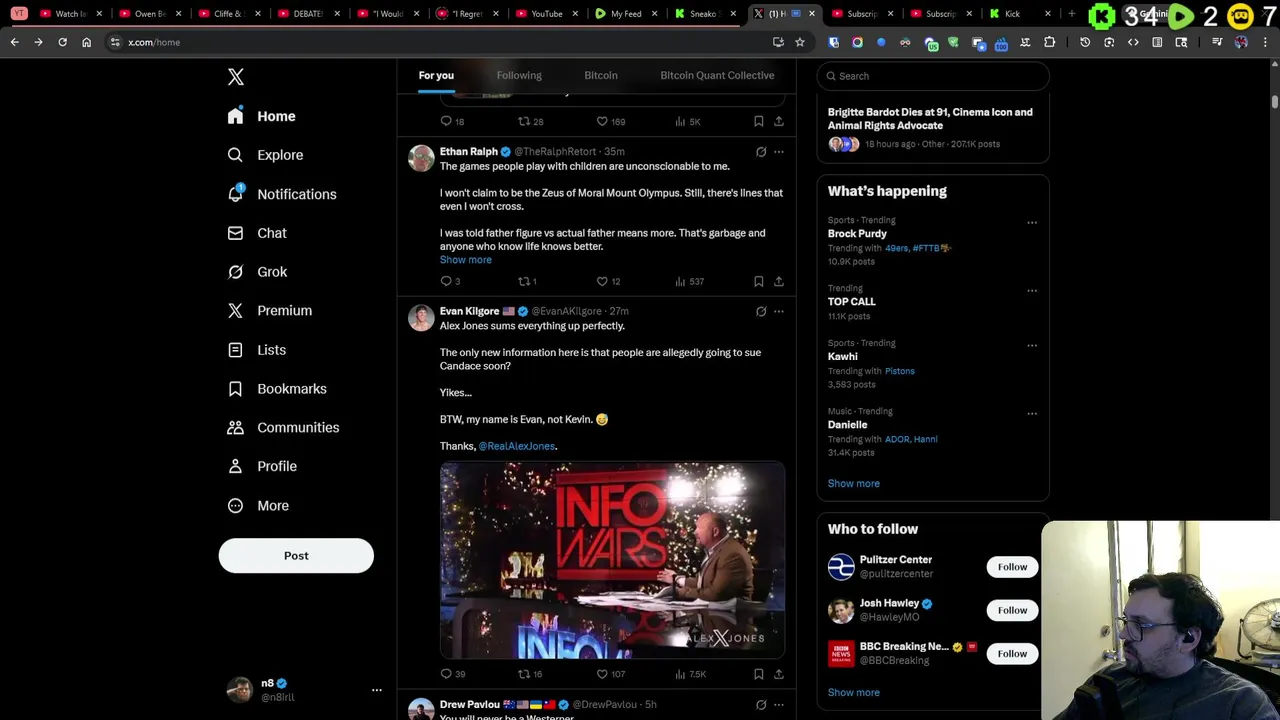Repost Evan Kilgore's post
This screenshot has width=1280, height=720.
tap(530, 674)
